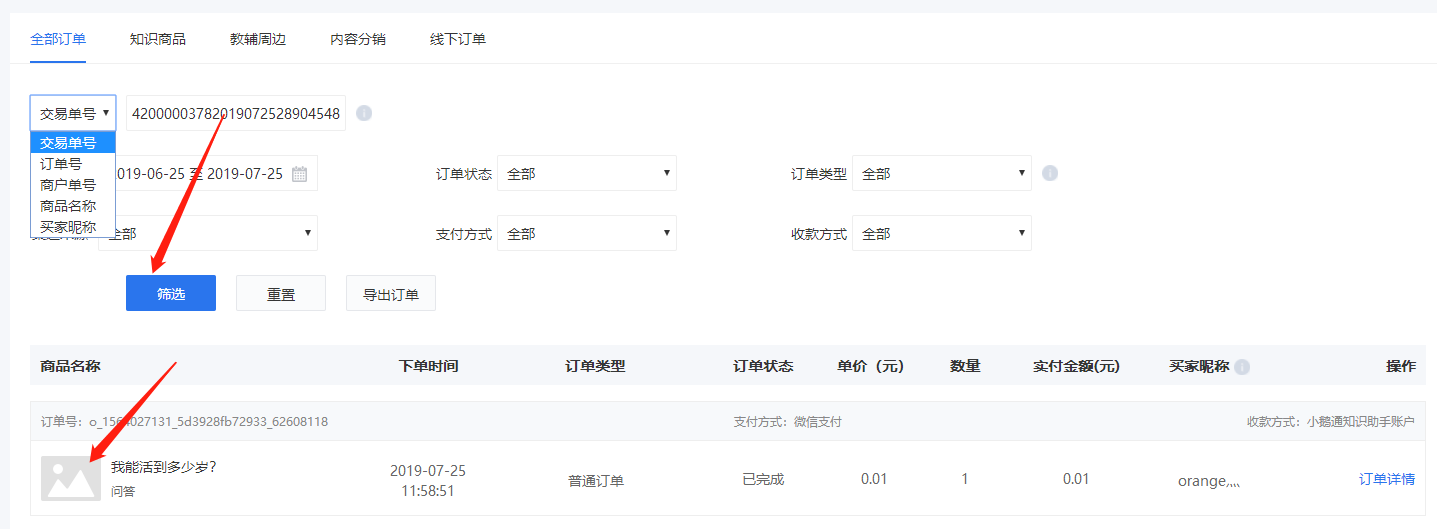The width and height of the screenshot is (1437, 529).
Task: Click the quantity value 1 in the order row
Action: click(x=965, y=479)
